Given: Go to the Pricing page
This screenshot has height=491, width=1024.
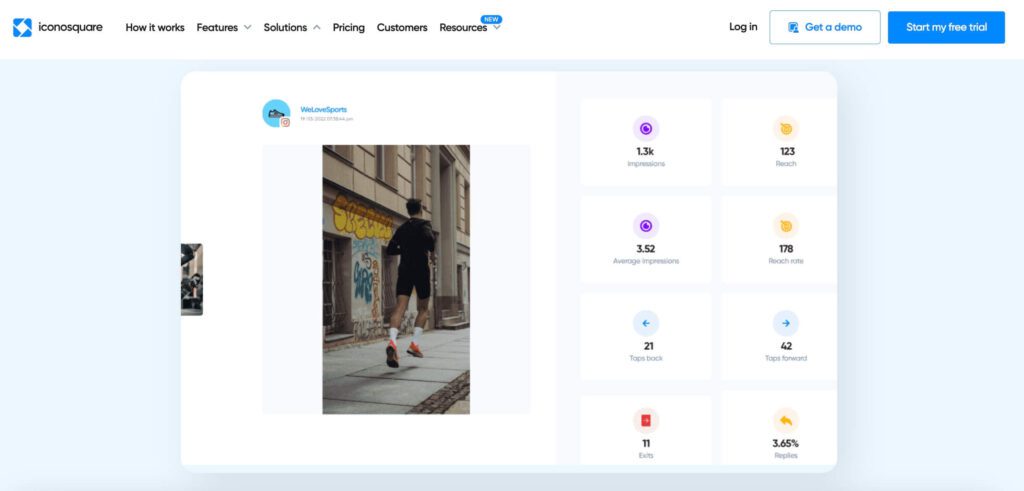Looking at the screenshot, I should 349,27.
